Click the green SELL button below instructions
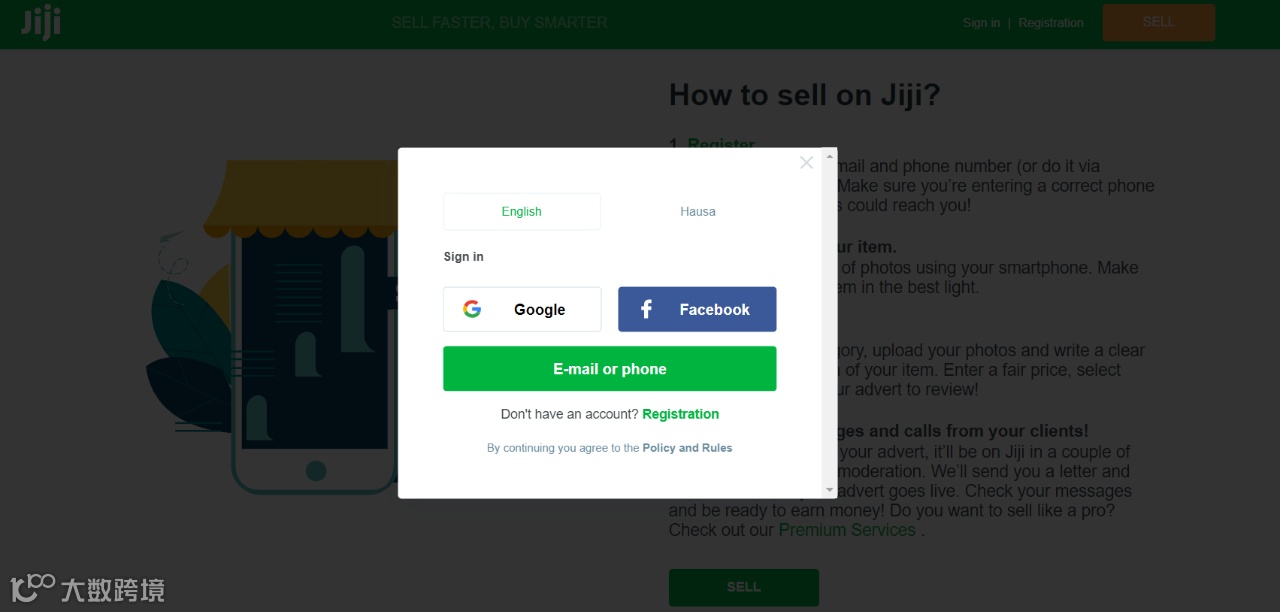Viewport: 1280px width, 612px height. pyautogui.click(x=744, y=587)
